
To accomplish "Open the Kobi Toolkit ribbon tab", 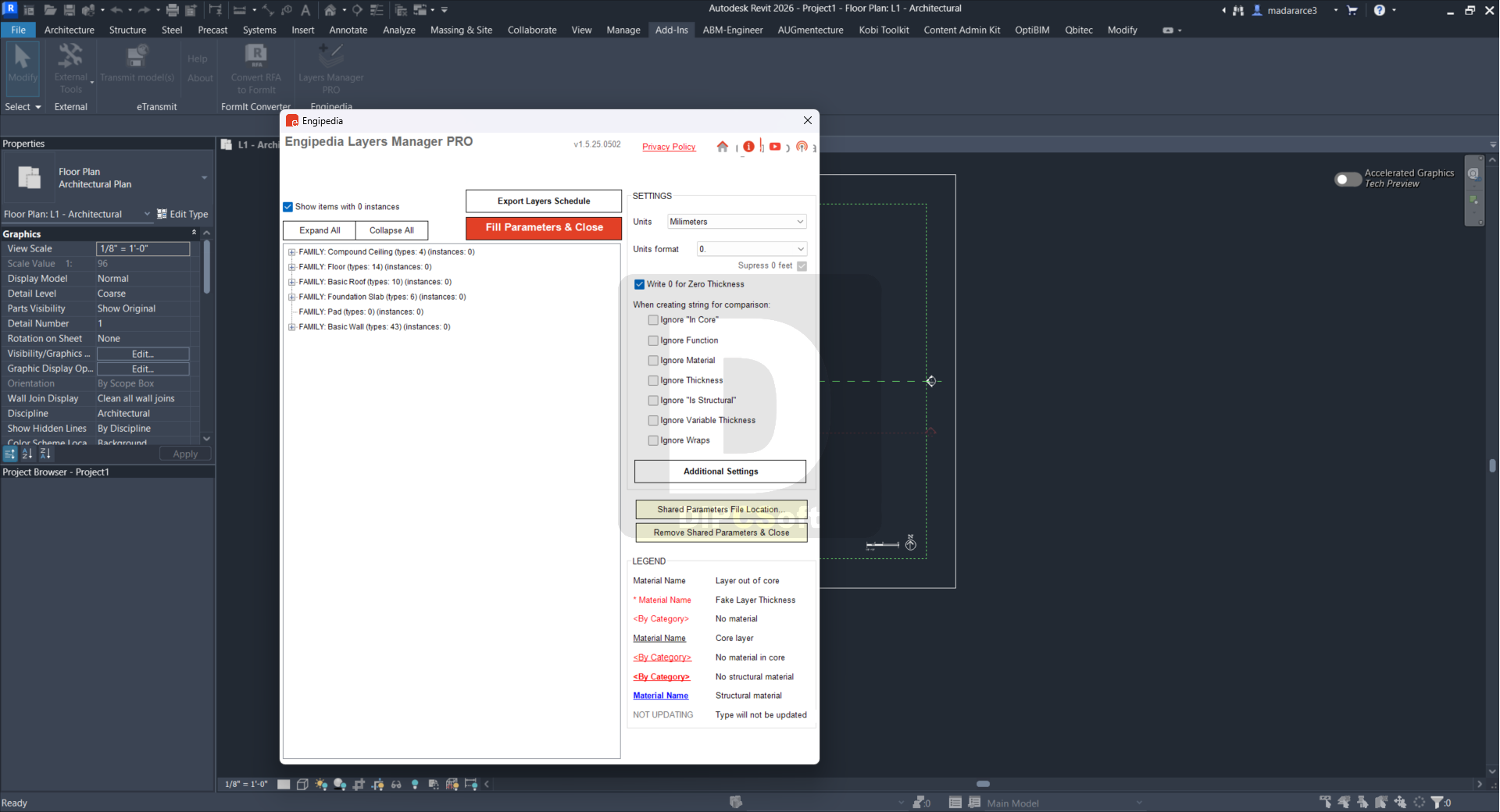I will click(884, 30).
